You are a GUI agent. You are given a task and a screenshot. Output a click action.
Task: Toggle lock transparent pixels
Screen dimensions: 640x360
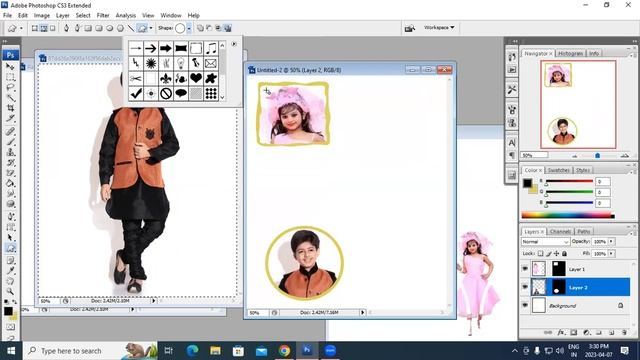pos(540,253)
